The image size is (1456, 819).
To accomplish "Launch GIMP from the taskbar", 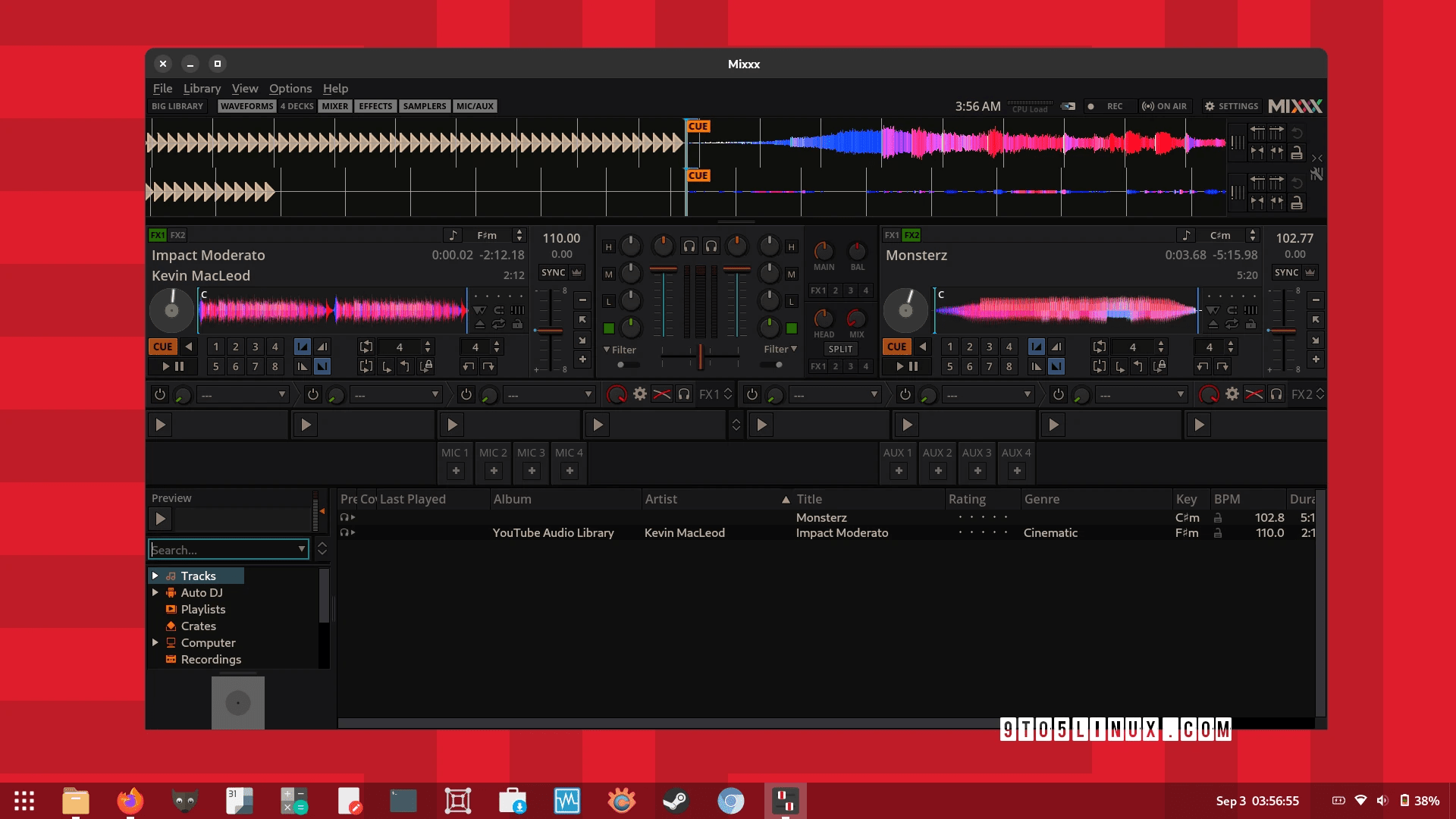I will [184, 801].
